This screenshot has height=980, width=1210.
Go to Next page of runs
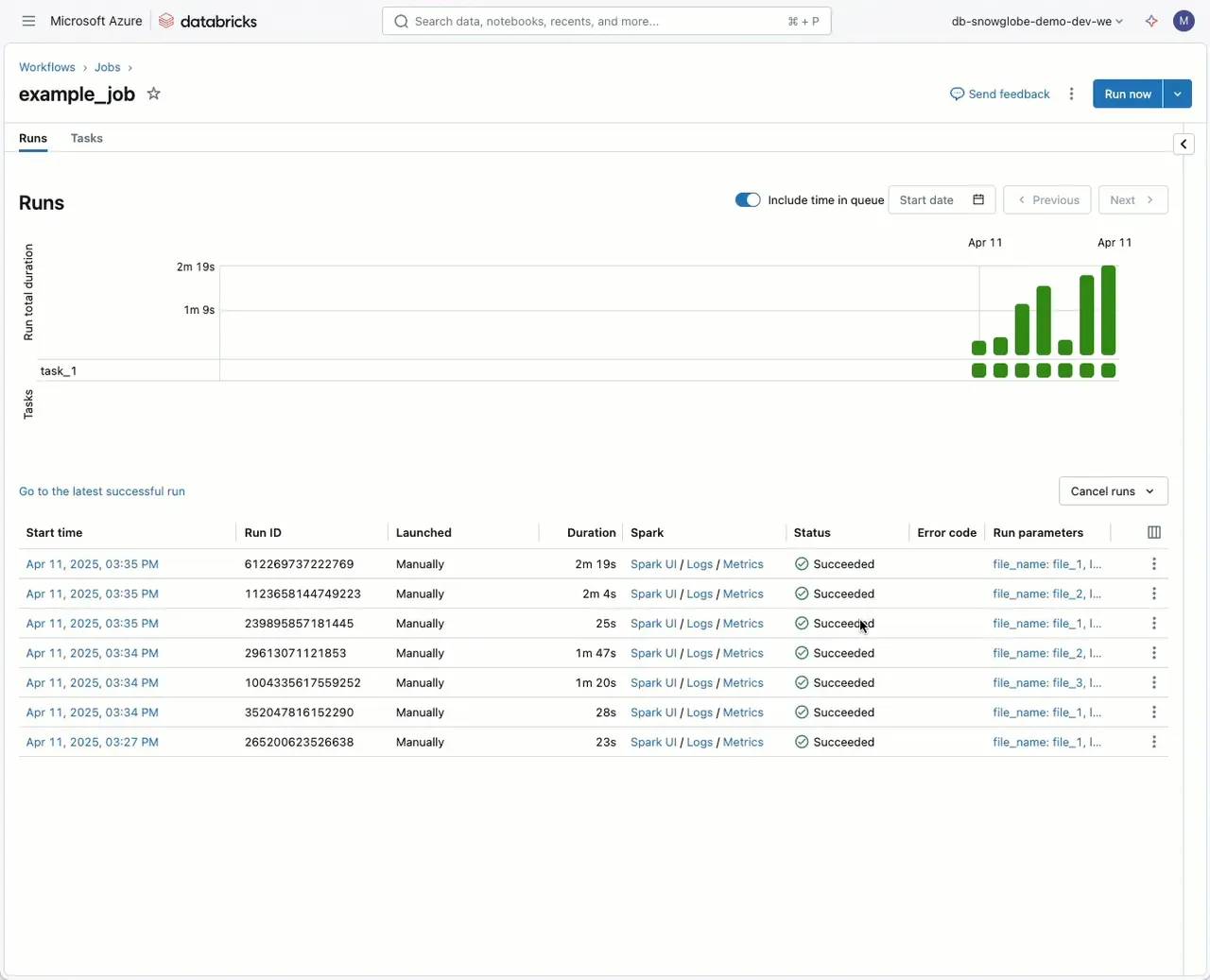pos(1132,200)
